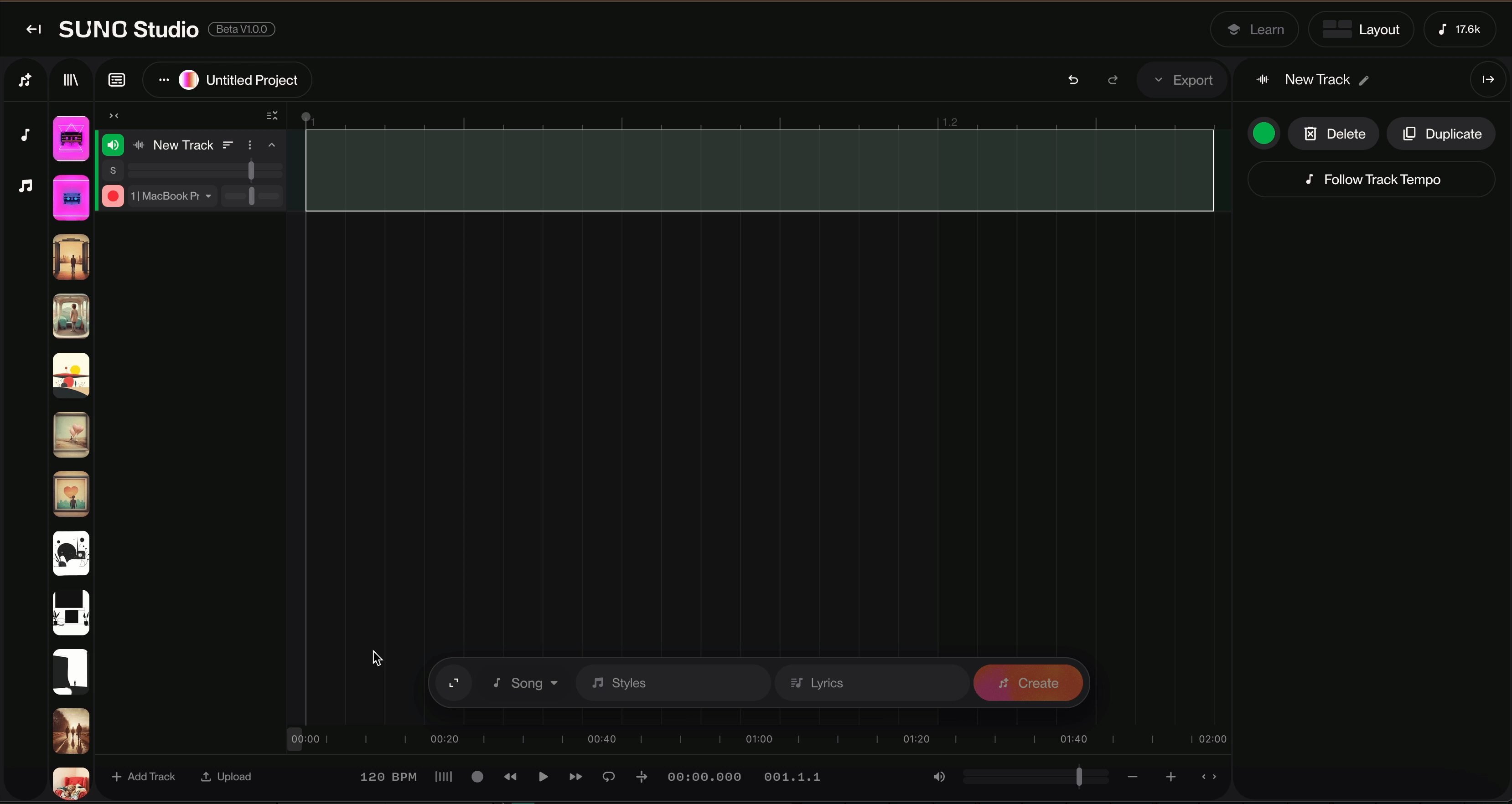The width and height of the screenshot is (1512, 804).
Task: Click the Follow Track Tempo button
Action: tap(1371, 180)
